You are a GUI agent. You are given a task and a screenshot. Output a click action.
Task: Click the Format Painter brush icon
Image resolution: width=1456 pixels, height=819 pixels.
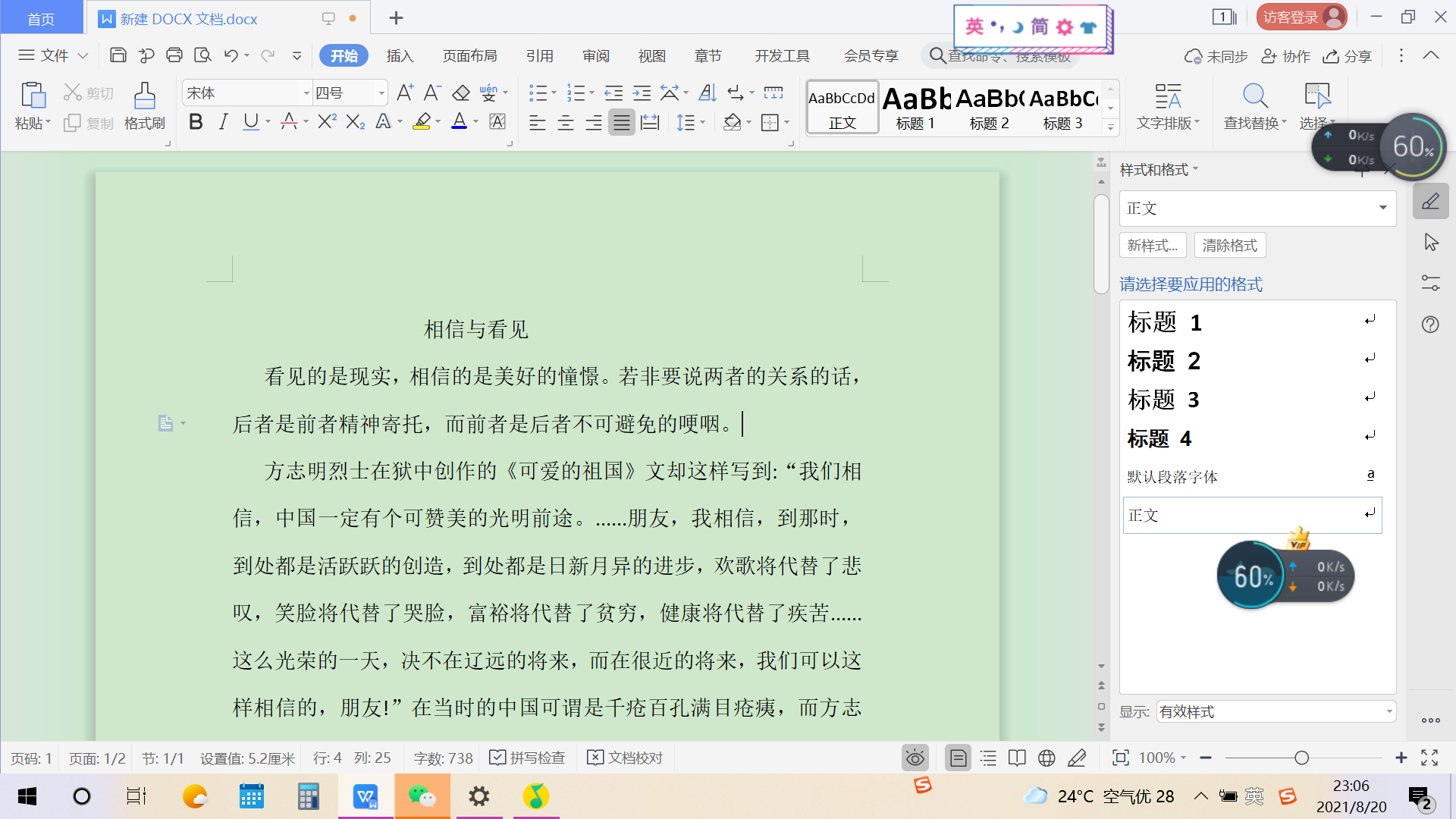(144, 97)
